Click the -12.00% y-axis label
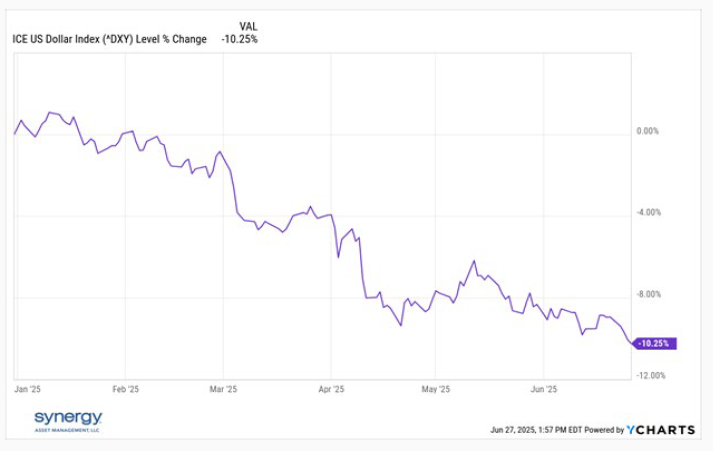 (651, 376)
